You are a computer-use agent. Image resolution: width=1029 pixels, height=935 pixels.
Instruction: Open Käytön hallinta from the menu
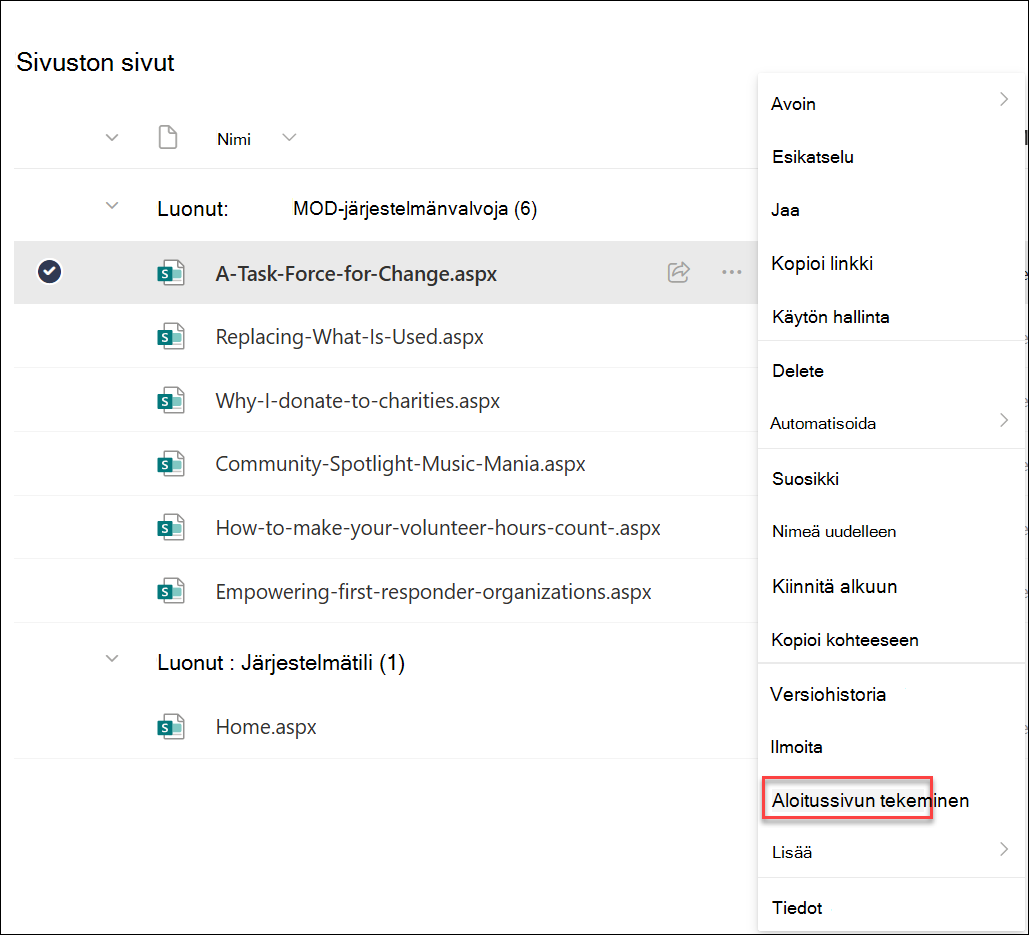[x=831, y=317]
